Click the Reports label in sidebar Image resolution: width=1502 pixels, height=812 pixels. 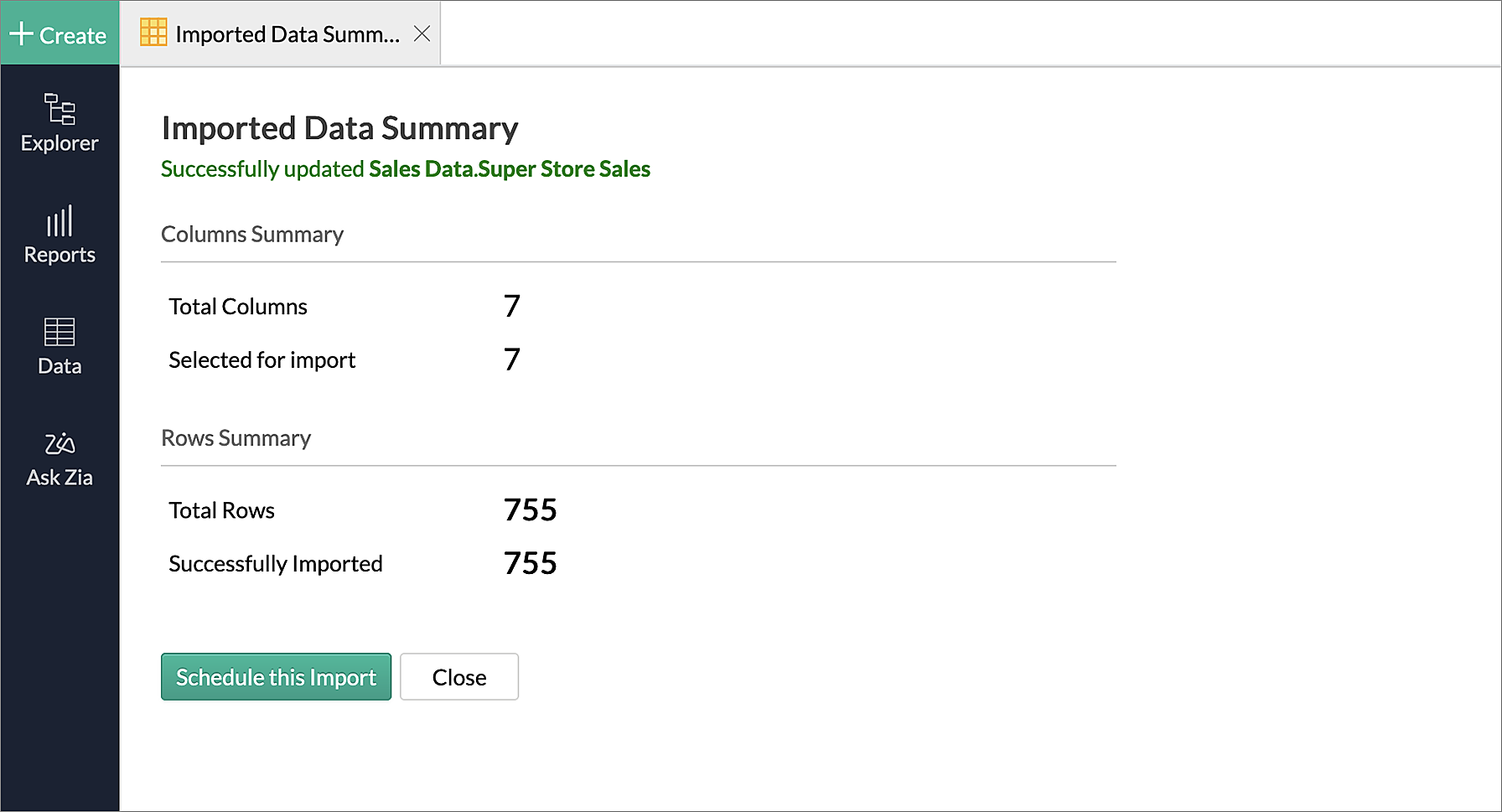click(x=60, y=255)
